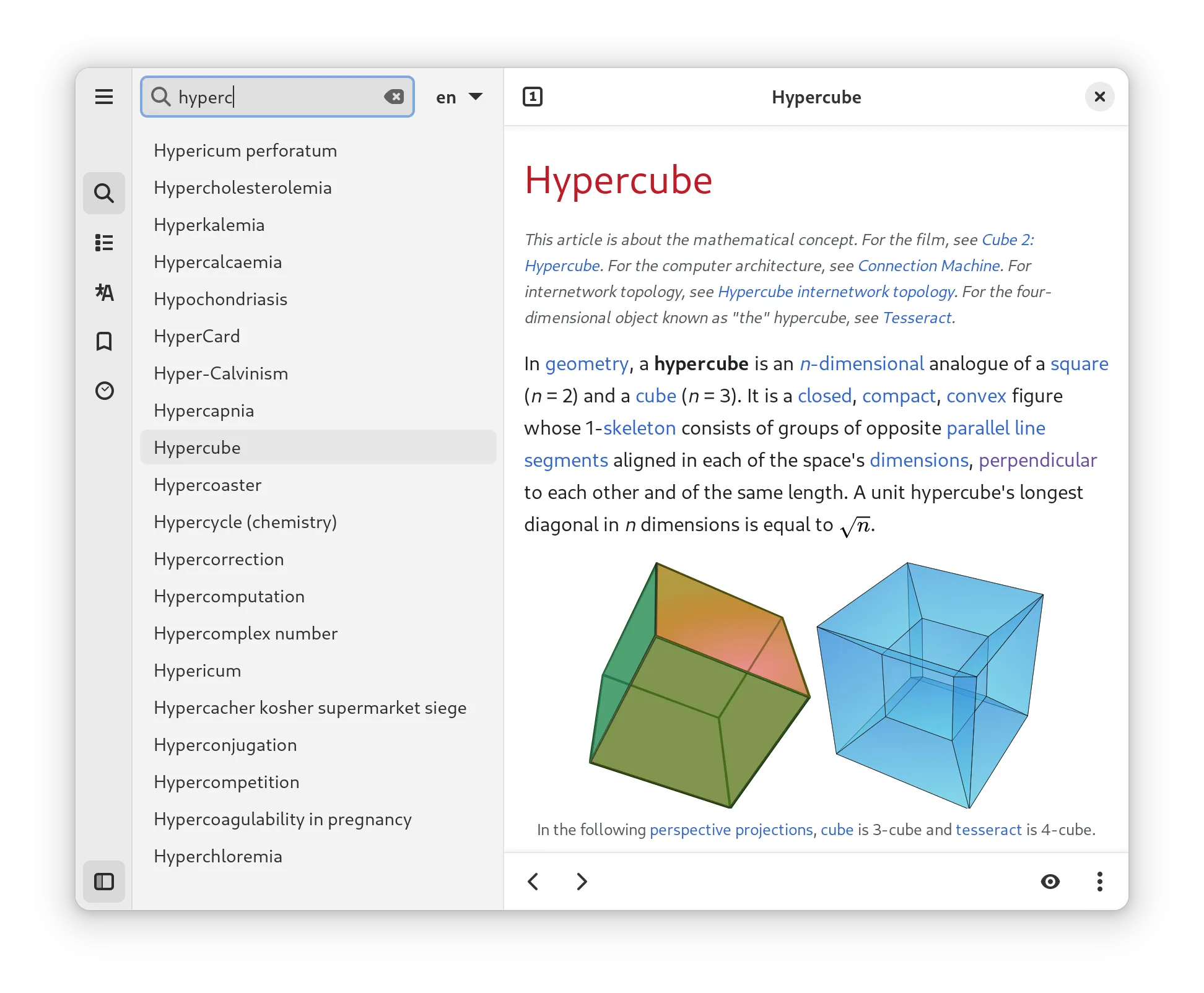This screenshot has height=993, width=1204.
Task: Open the table of contents view
Action: point(104,243)
